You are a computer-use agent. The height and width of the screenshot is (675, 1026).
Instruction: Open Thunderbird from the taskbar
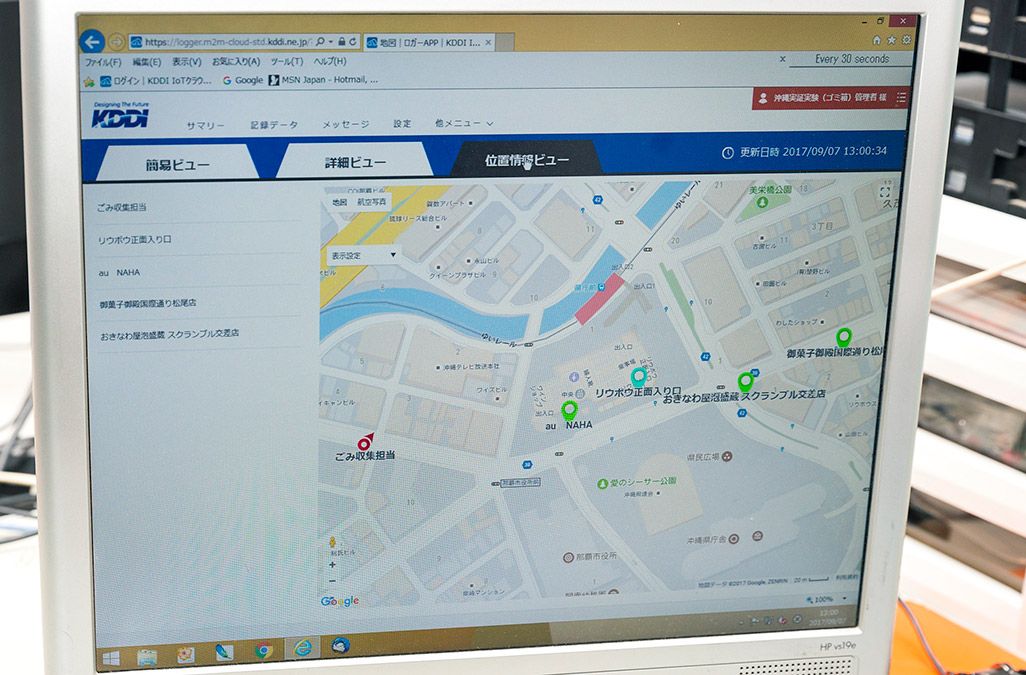tap(340, 646)
